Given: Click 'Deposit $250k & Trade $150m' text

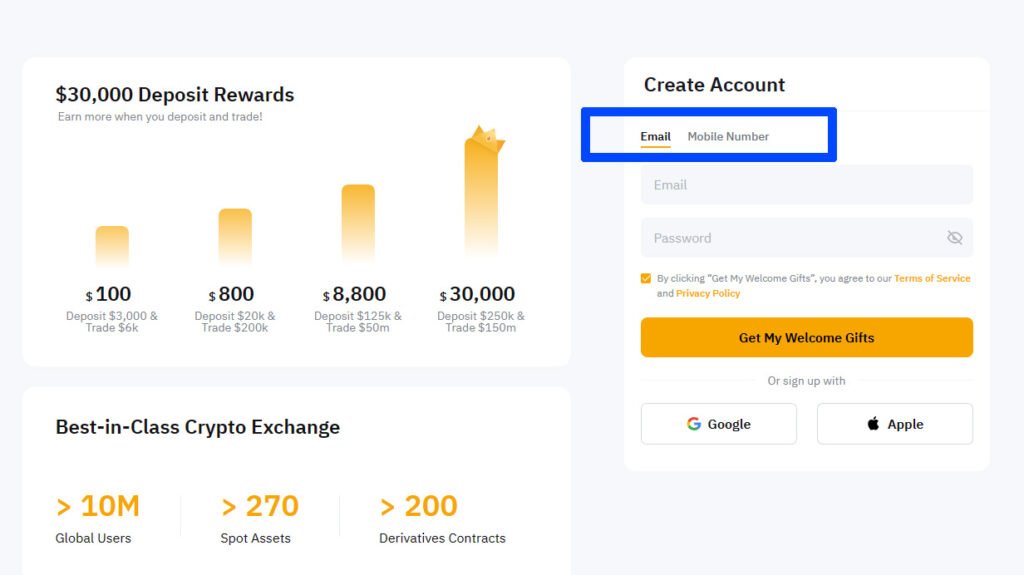Looking at the screenshot, I should pos(481,321).
